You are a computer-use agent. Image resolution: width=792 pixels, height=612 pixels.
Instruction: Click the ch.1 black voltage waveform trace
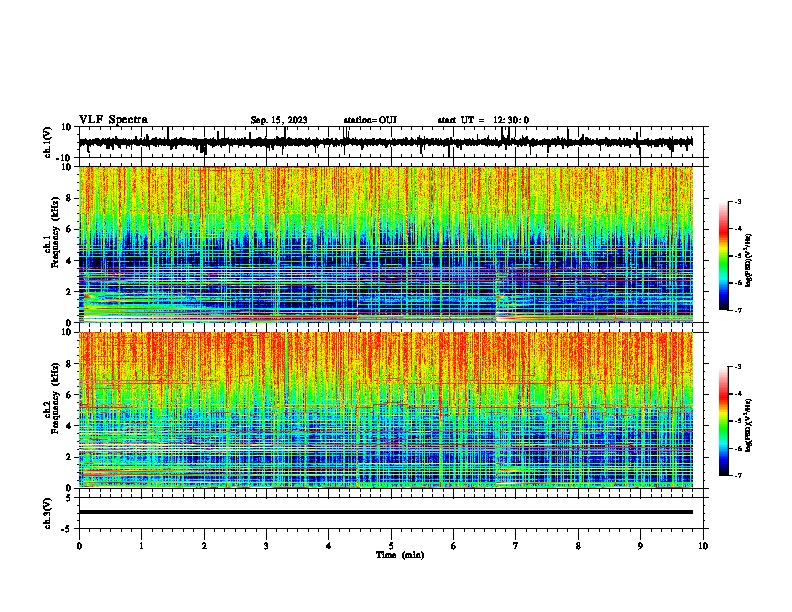385,142
